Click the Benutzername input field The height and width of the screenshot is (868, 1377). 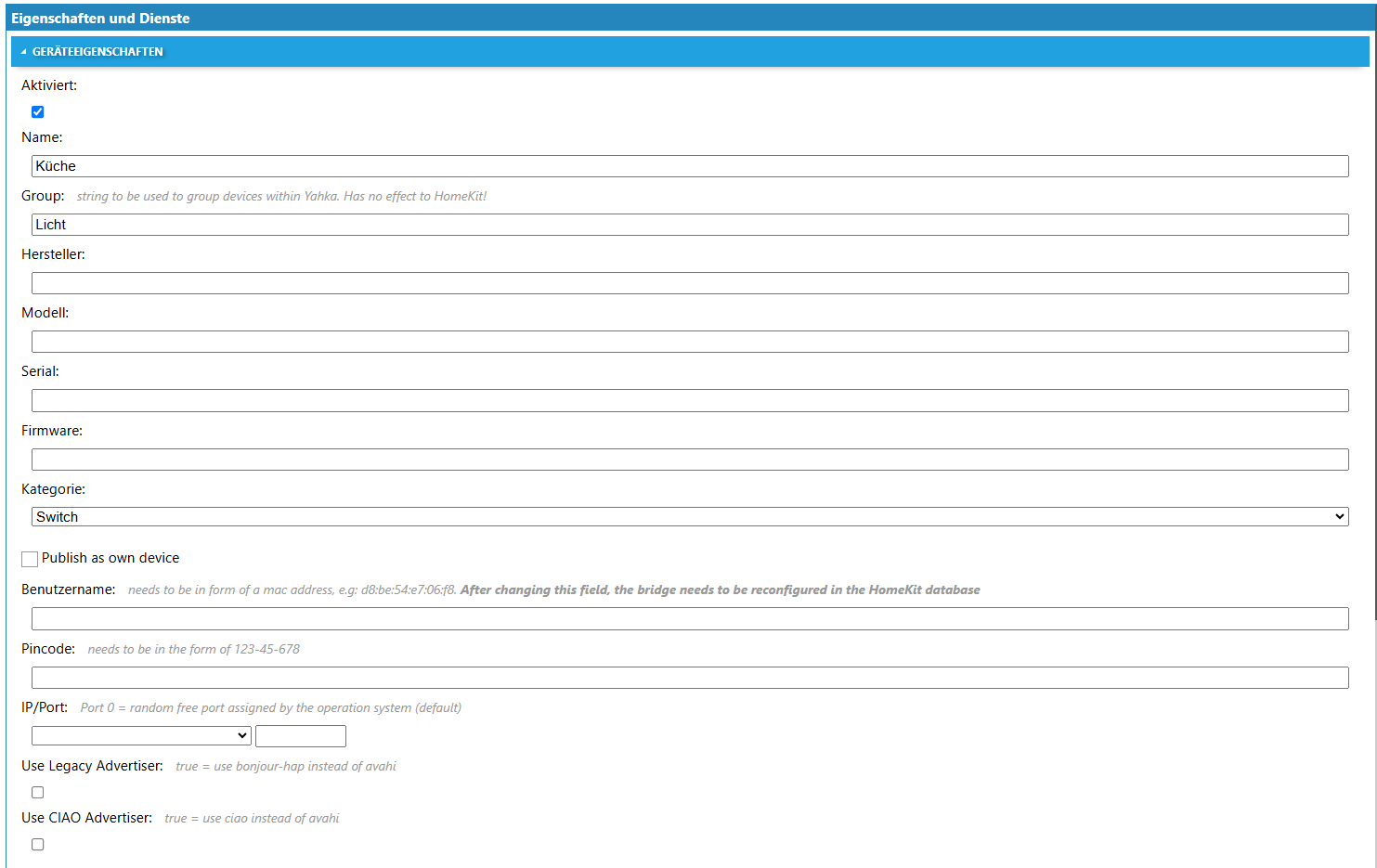(x=689, y=619)
